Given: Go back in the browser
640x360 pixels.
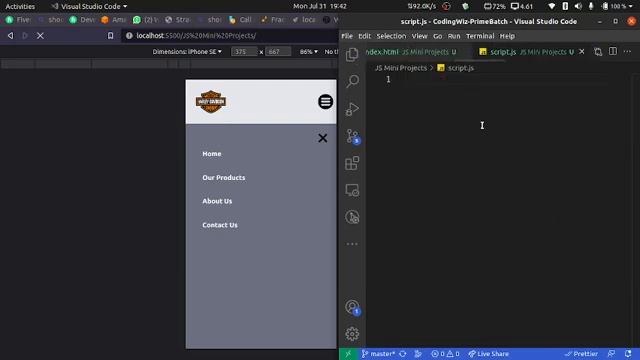Looking at the screenshot, I should (10, 36).
